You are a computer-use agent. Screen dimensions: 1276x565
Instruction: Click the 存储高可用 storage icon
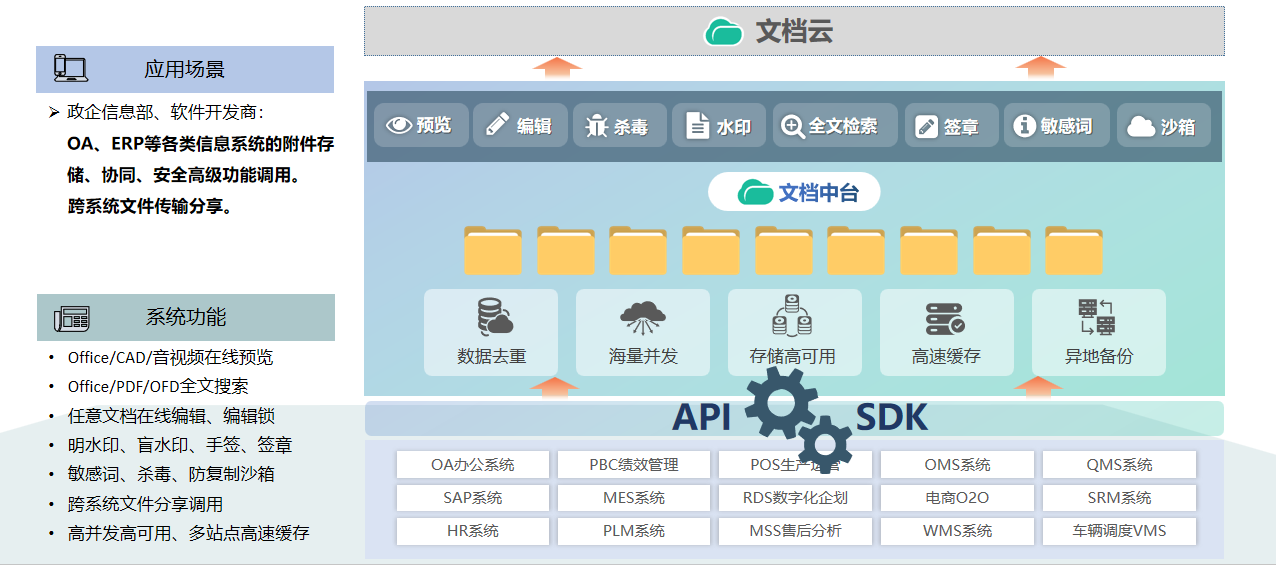click(x=792, y=317)
